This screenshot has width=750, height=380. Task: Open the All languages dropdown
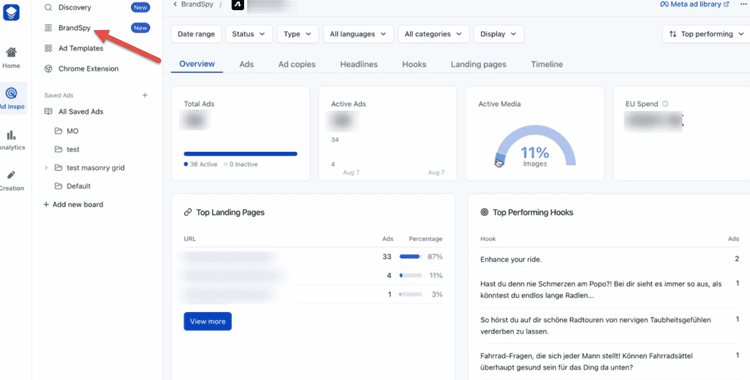(358, 34)
